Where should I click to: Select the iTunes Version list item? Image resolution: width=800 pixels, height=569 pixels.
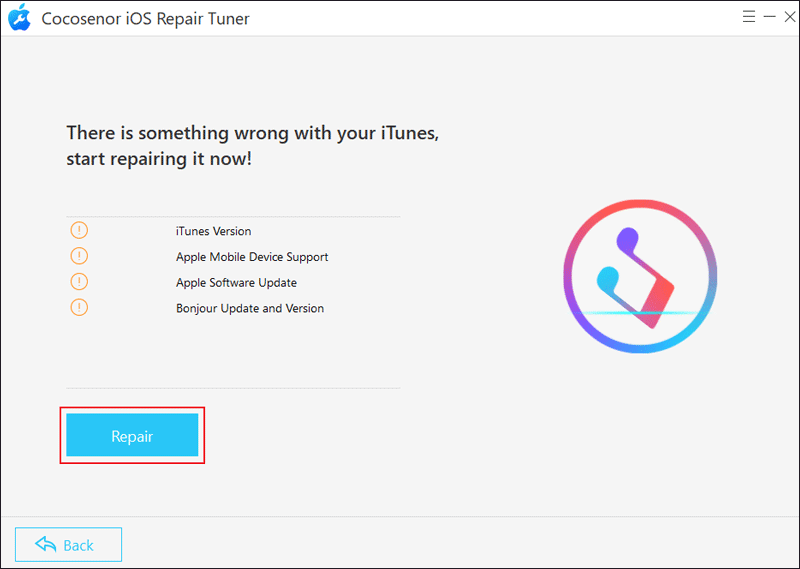[x=213, y=231]
